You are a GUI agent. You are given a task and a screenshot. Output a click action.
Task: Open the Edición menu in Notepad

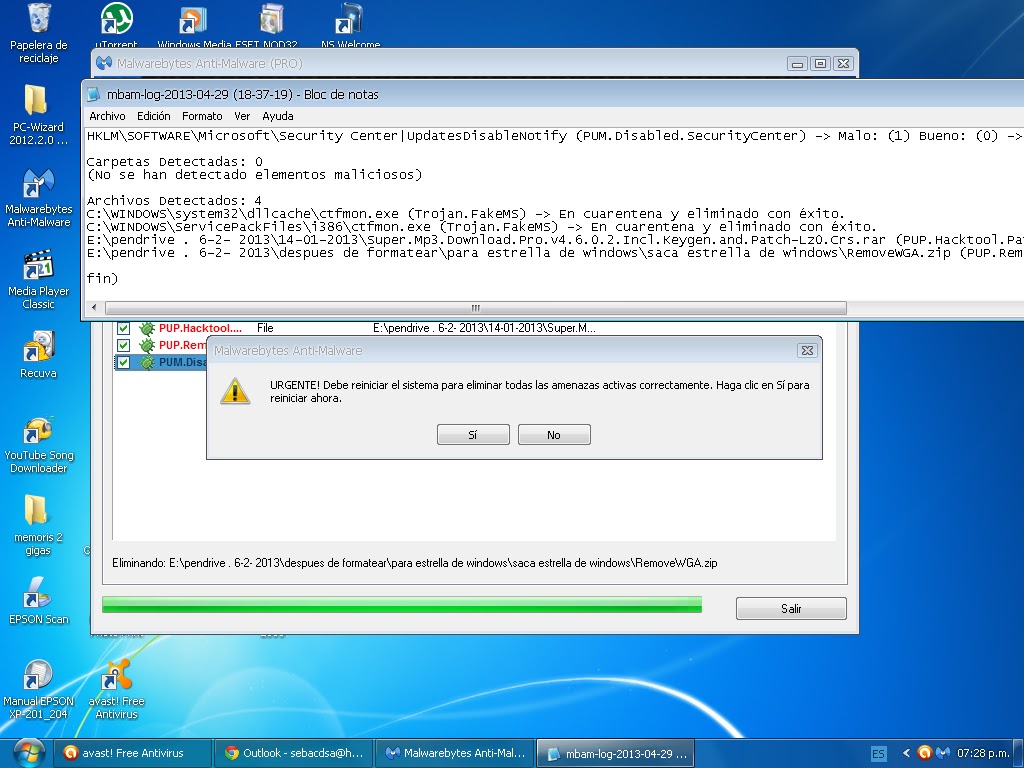coord(153,116)
